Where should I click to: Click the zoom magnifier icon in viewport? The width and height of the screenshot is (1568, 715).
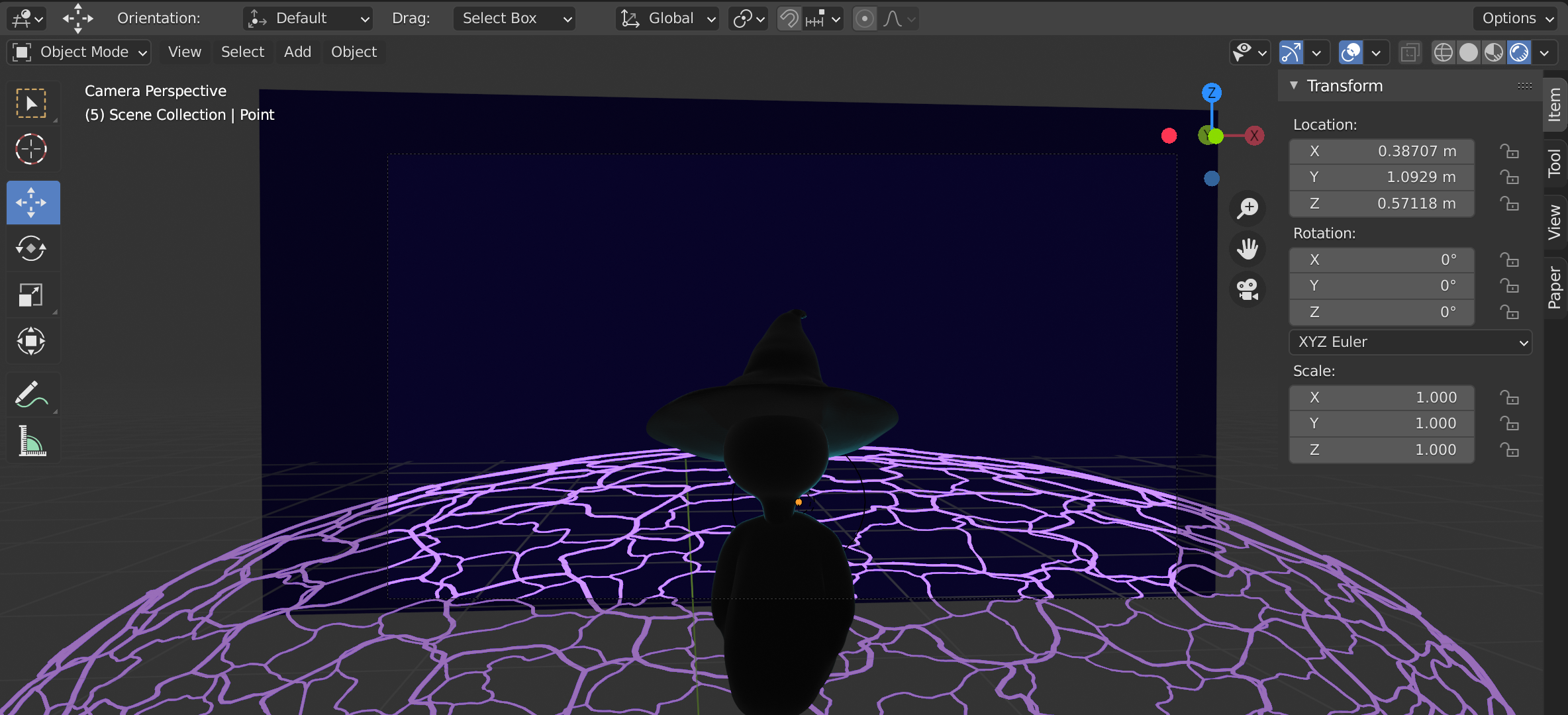(x=1248, y=209)
